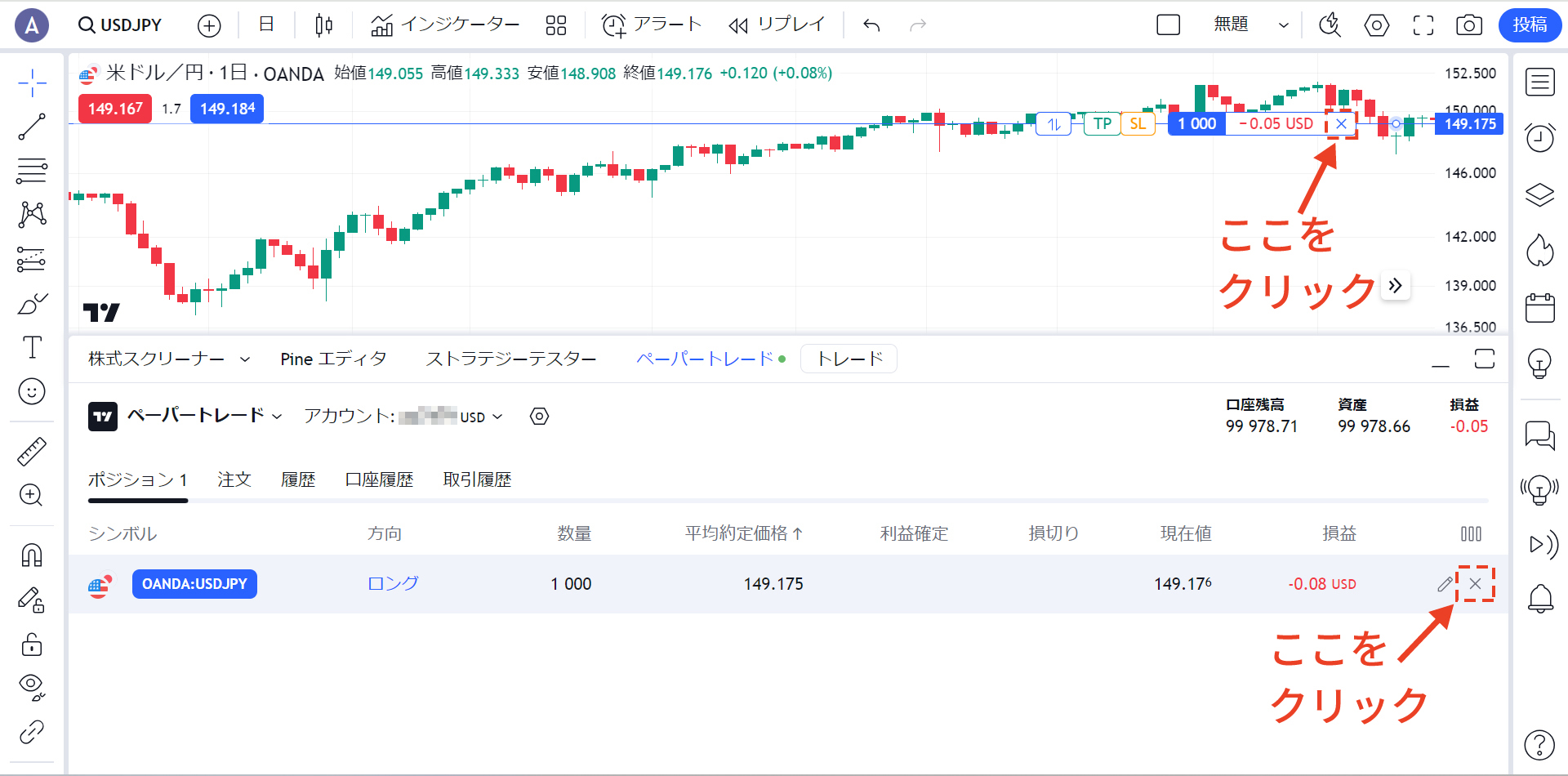This screenshot has width=1568, height=776.
Task: Open the Fibonacci/gann tools in left toolbar
Action: tap(32, 171)
